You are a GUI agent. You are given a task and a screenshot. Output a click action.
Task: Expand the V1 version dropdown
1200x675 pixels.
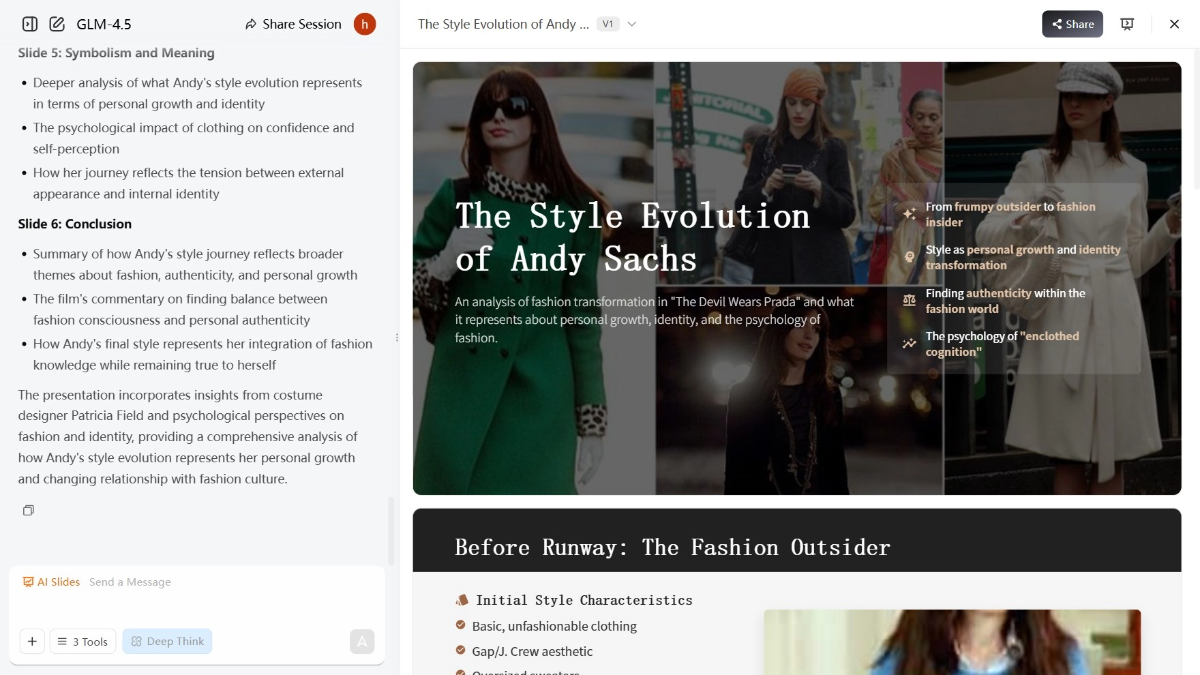point(617,24)
